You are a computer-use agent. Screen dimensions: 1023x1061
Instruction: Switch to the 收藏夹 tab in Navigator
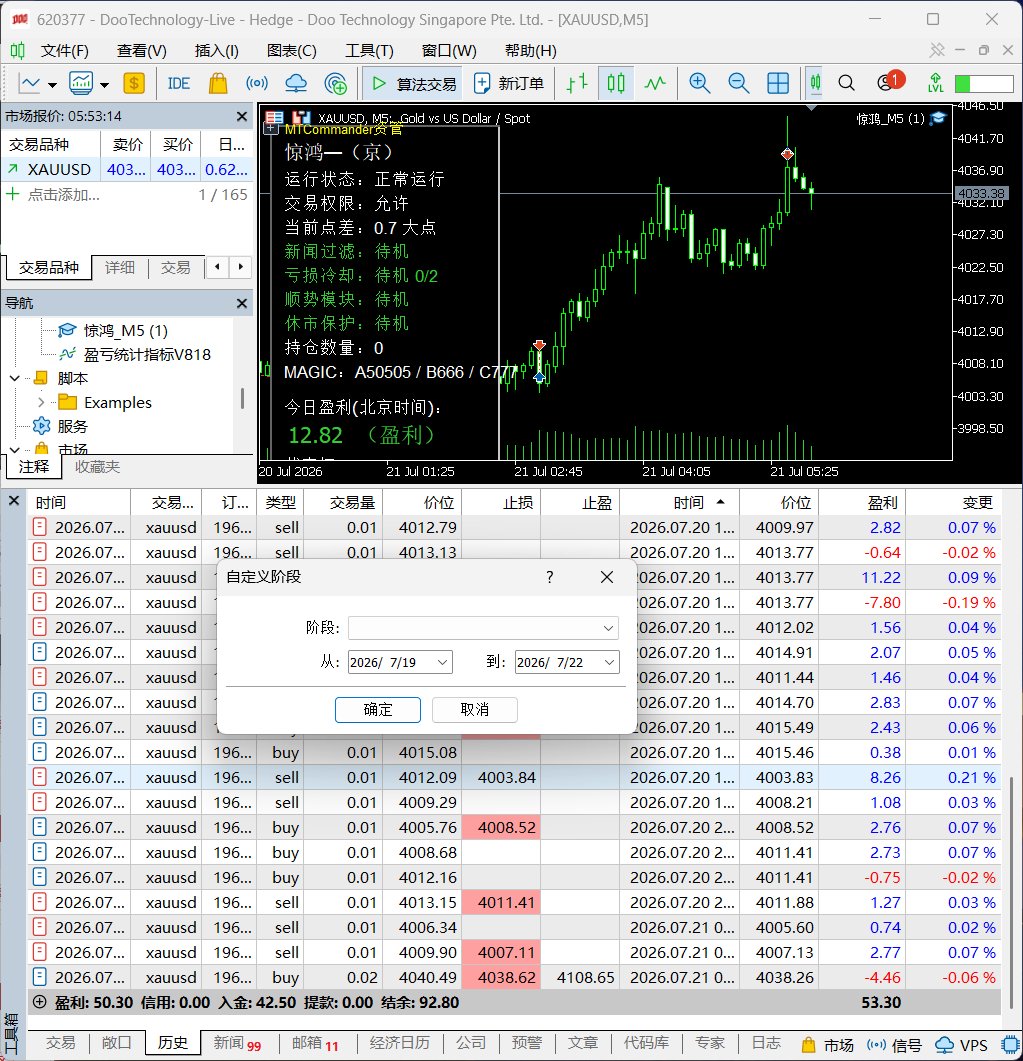[x=97, y=467]
